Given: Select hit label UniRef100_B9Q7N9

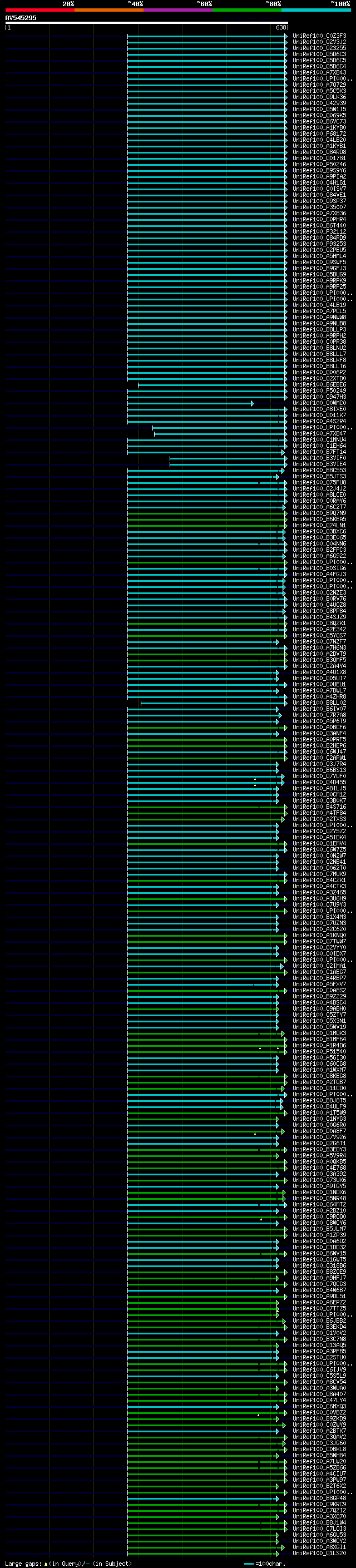Looking at the screenshot, I should coord(319,513).
